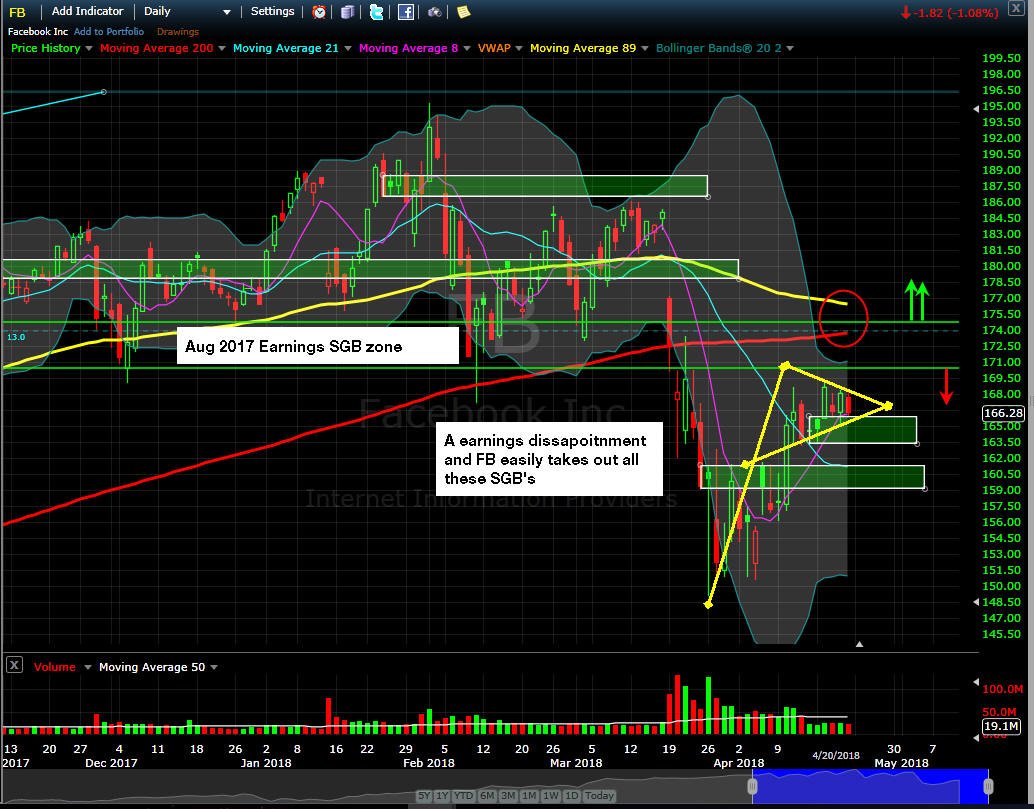Share chart via the Twitter icon
This screenshot has height=809, width=1034.
tap(377, 12)
